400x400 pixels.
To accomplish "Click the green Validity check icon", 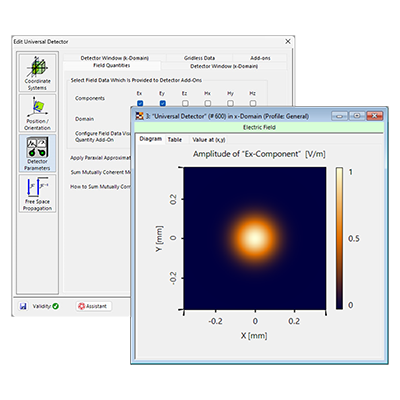I will coord(55,306).
